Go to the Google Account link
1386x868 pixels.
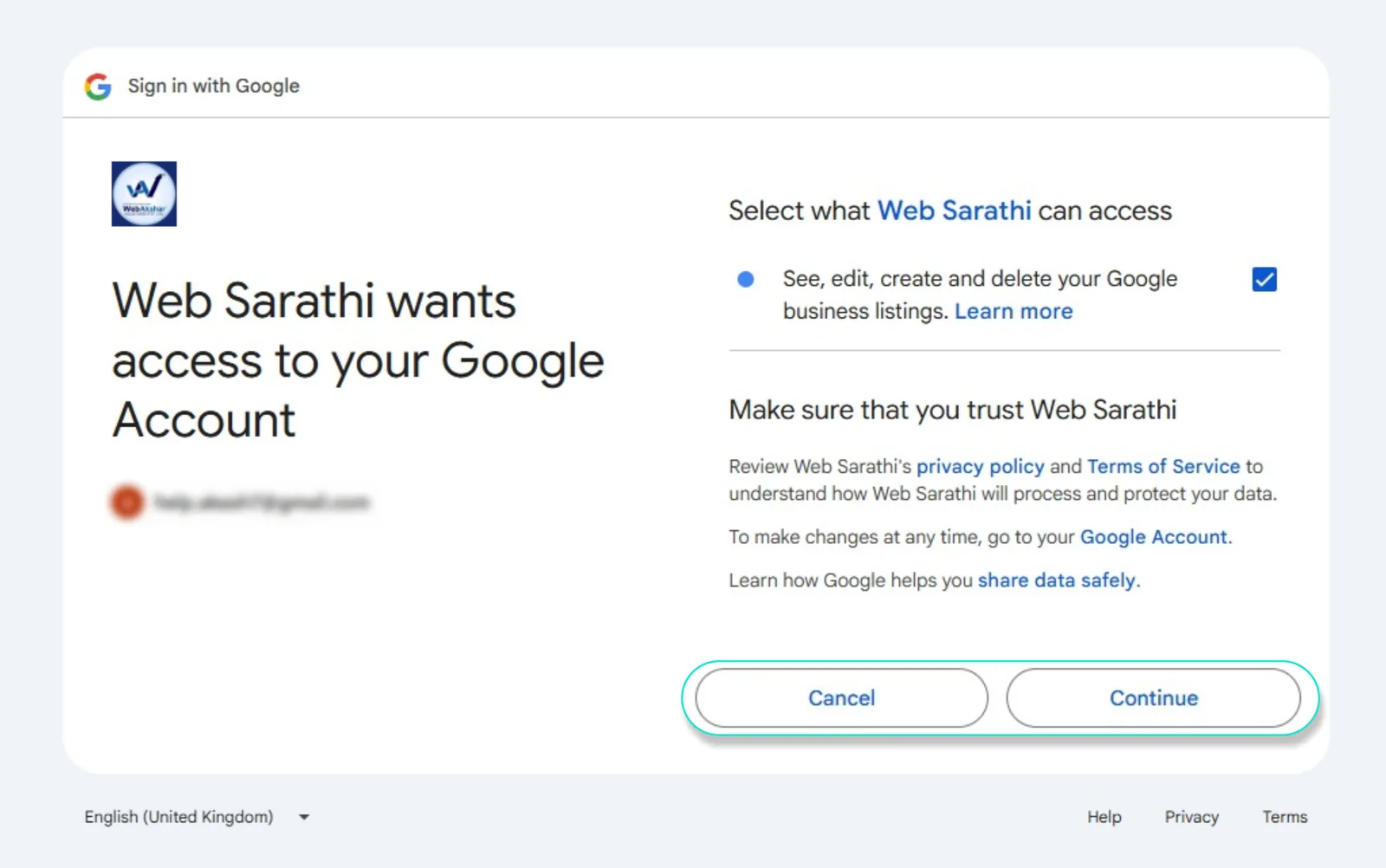tap(1153, 537)
